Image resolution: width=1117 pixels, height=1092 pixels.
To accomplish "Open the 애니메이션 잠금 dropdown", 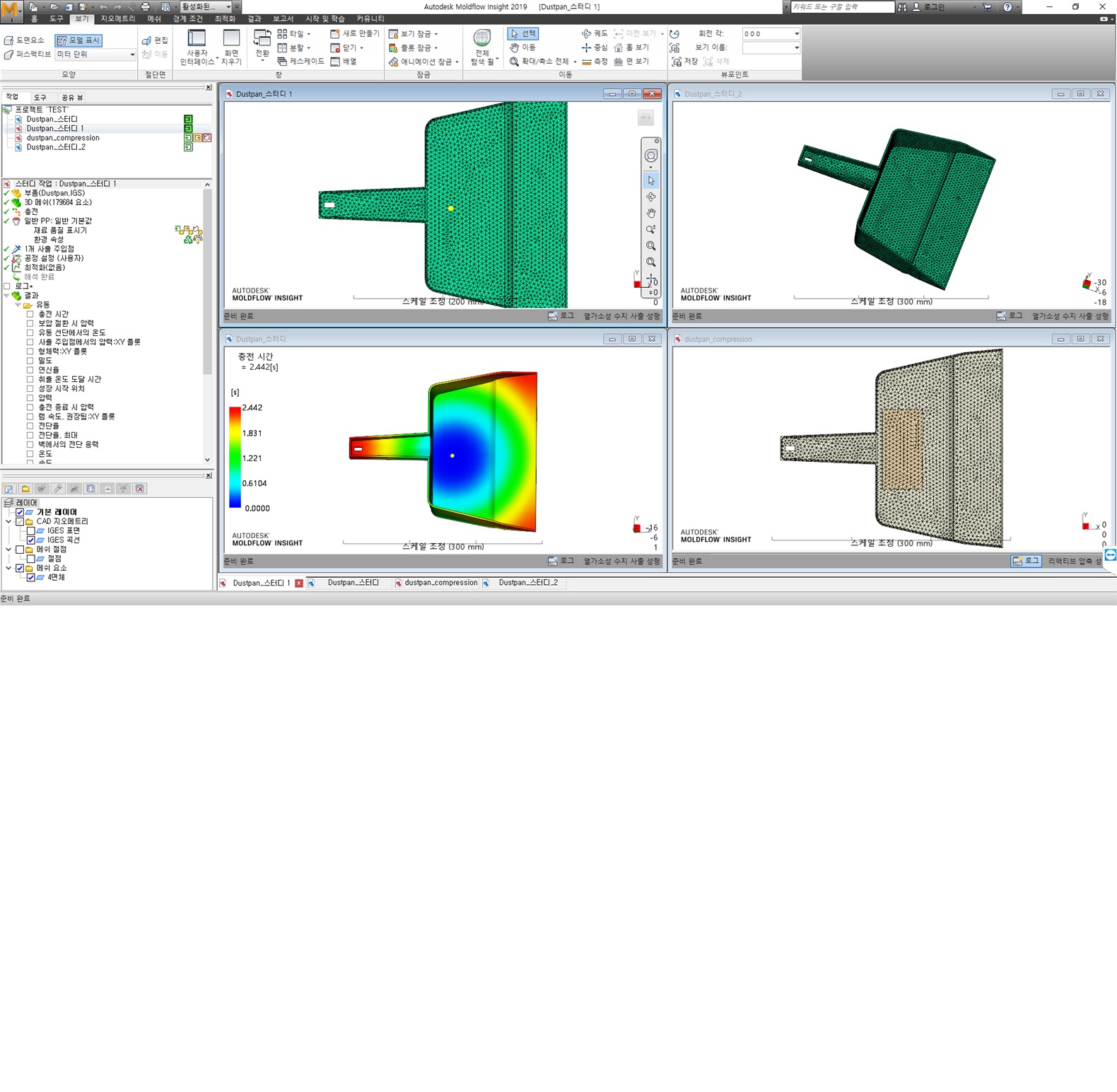I will pyautogui.click(x=424, y=62).
